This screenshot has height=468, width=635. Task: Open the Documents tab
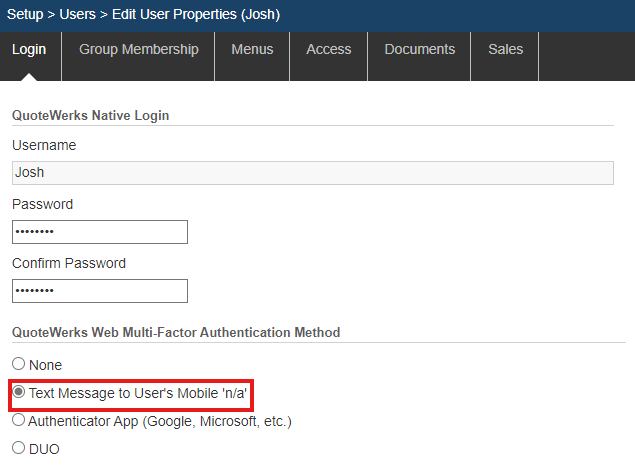[419, 50]
